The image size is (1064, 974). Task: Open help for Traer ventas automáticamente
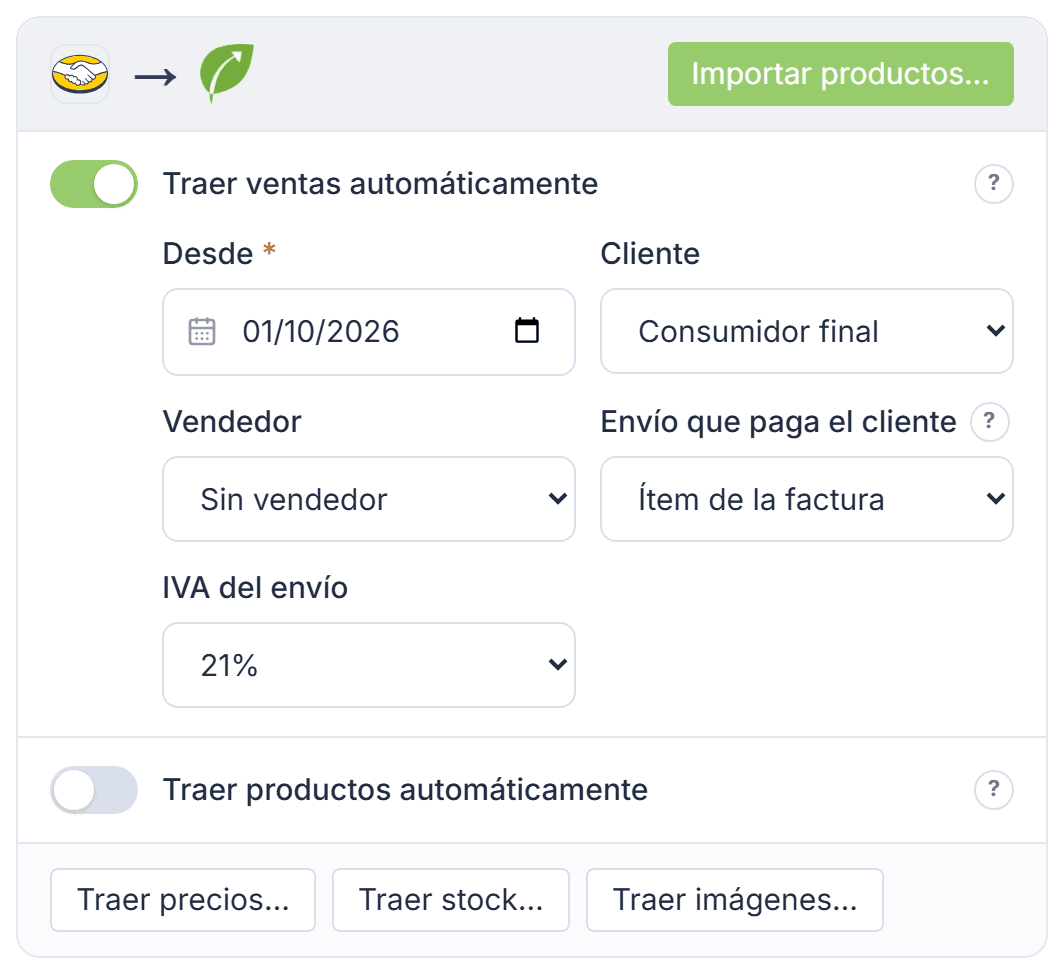click(993, 183)
